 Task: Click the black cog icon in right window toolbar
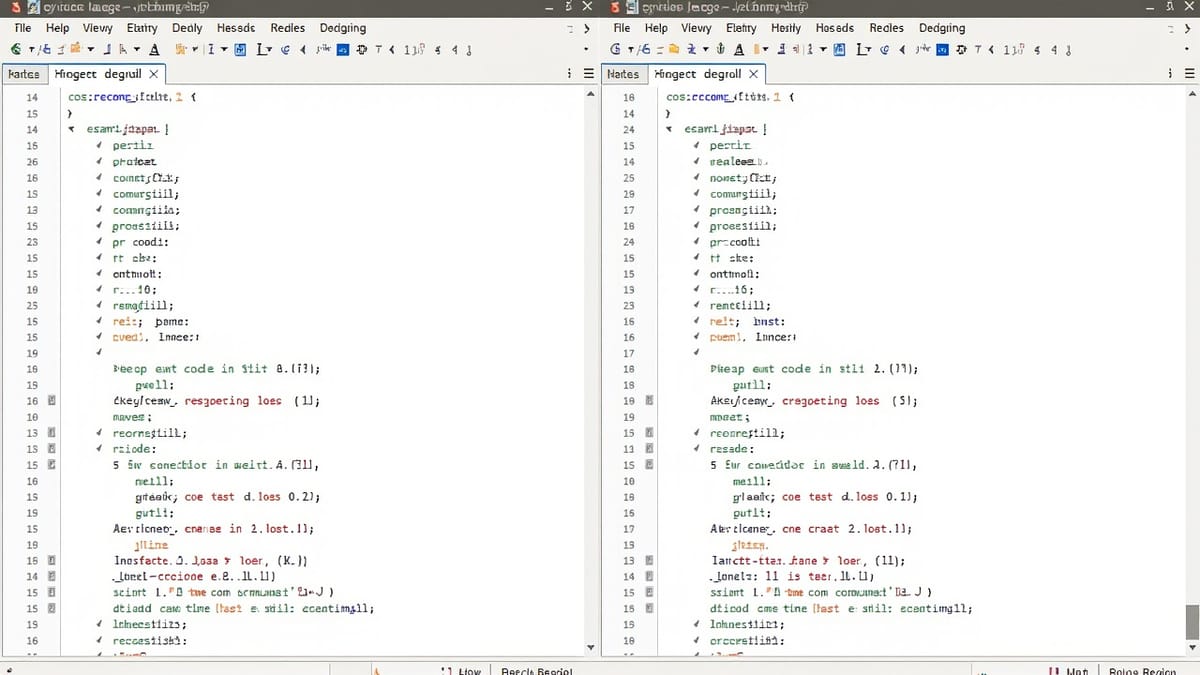tap(962, 50)
